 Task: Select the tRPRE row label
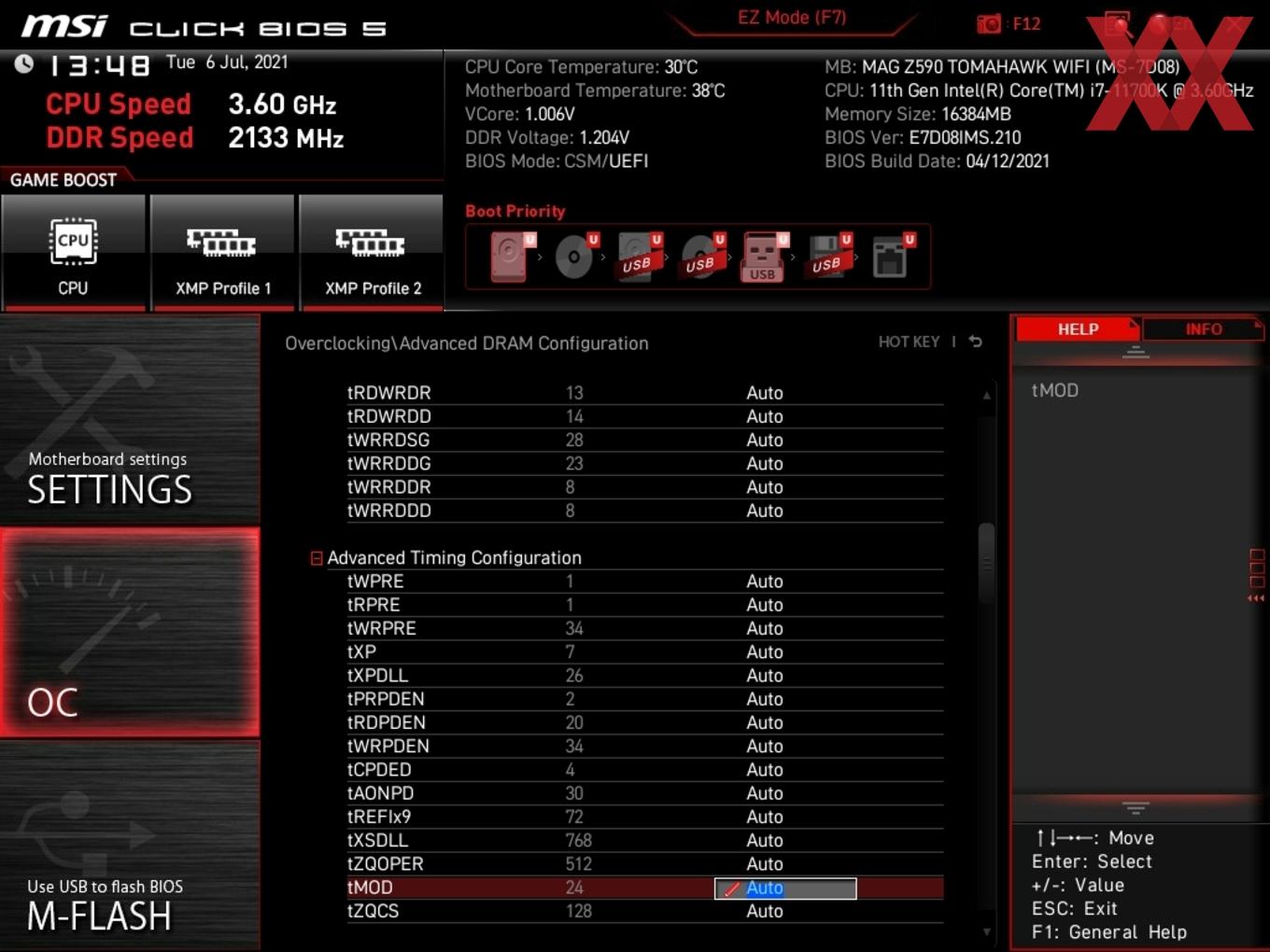pyautogui.click(x=374, y=605)
